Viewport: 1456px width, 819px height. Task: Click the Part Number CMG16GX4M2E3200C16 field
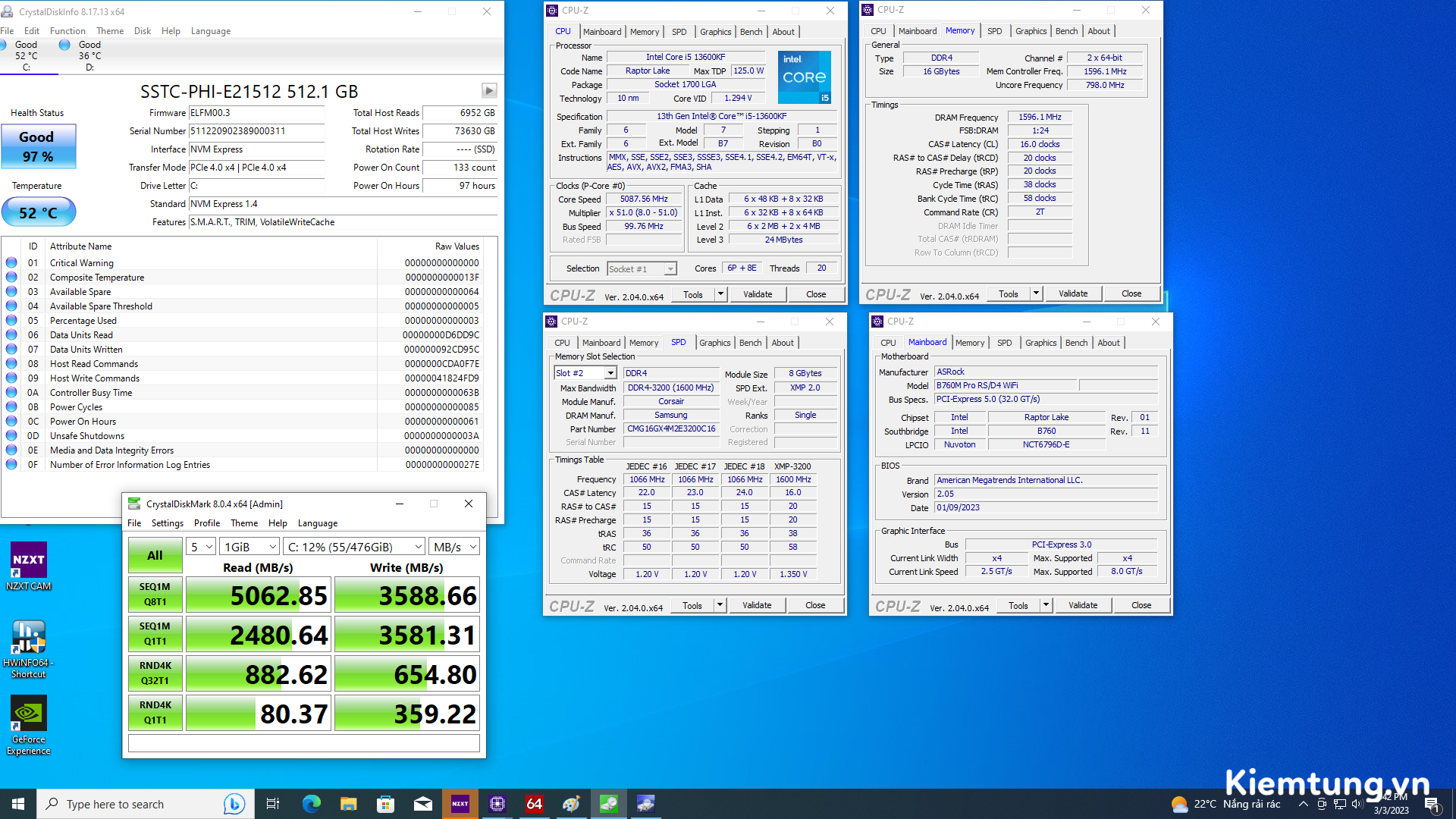671,428
